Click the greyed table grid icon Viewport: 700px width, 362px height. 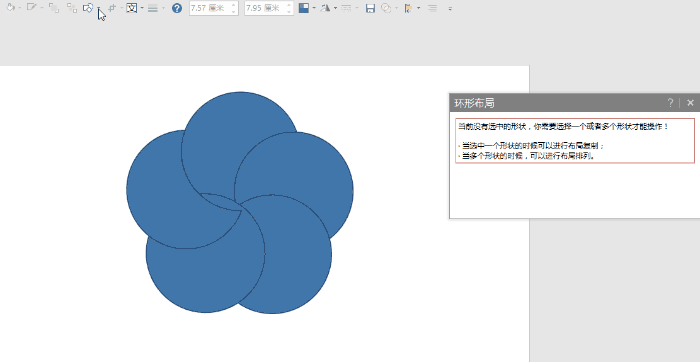pyautogui.click(x=346, y=8)
